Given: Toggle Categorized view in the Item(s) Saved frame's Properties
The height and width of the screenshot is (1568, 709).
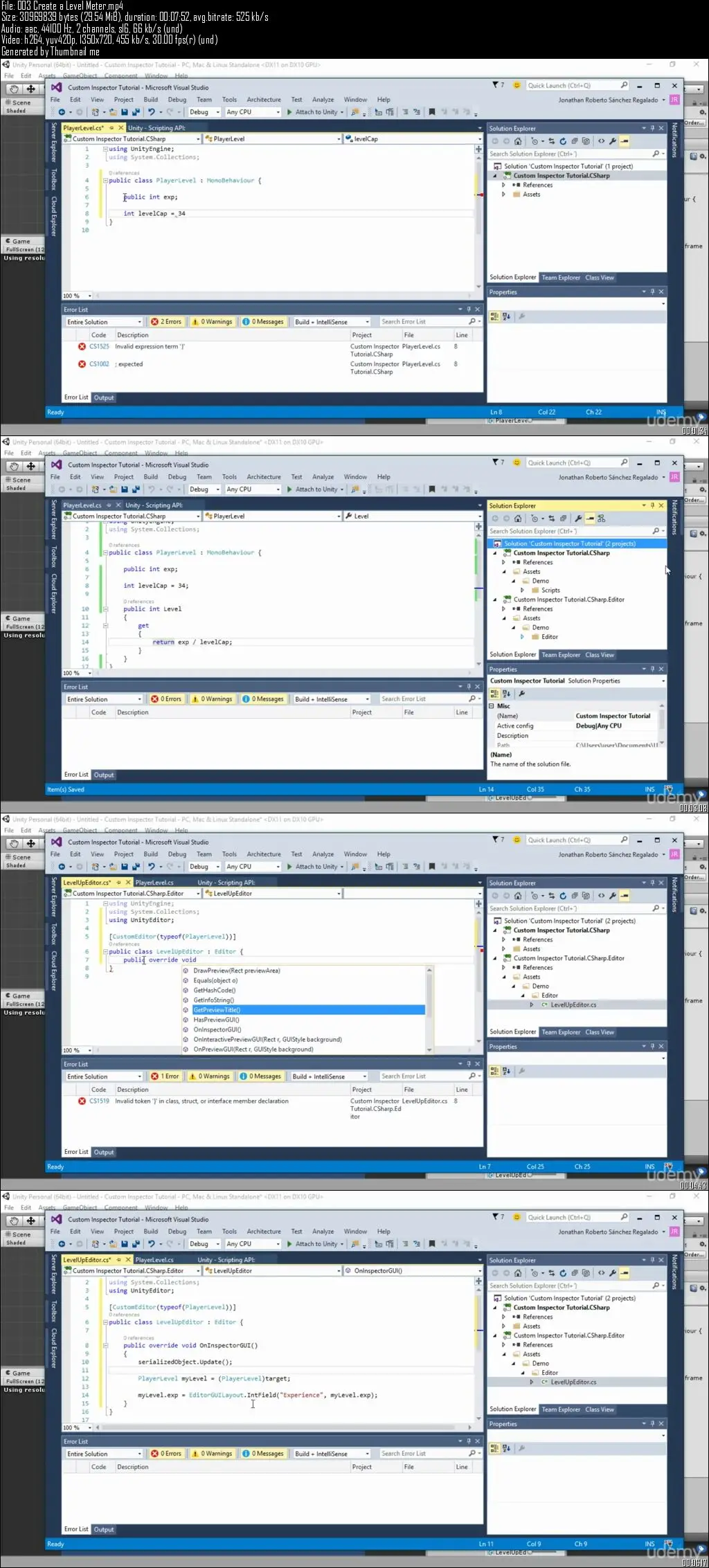Looking at the screenshot, I should [494, 694].
